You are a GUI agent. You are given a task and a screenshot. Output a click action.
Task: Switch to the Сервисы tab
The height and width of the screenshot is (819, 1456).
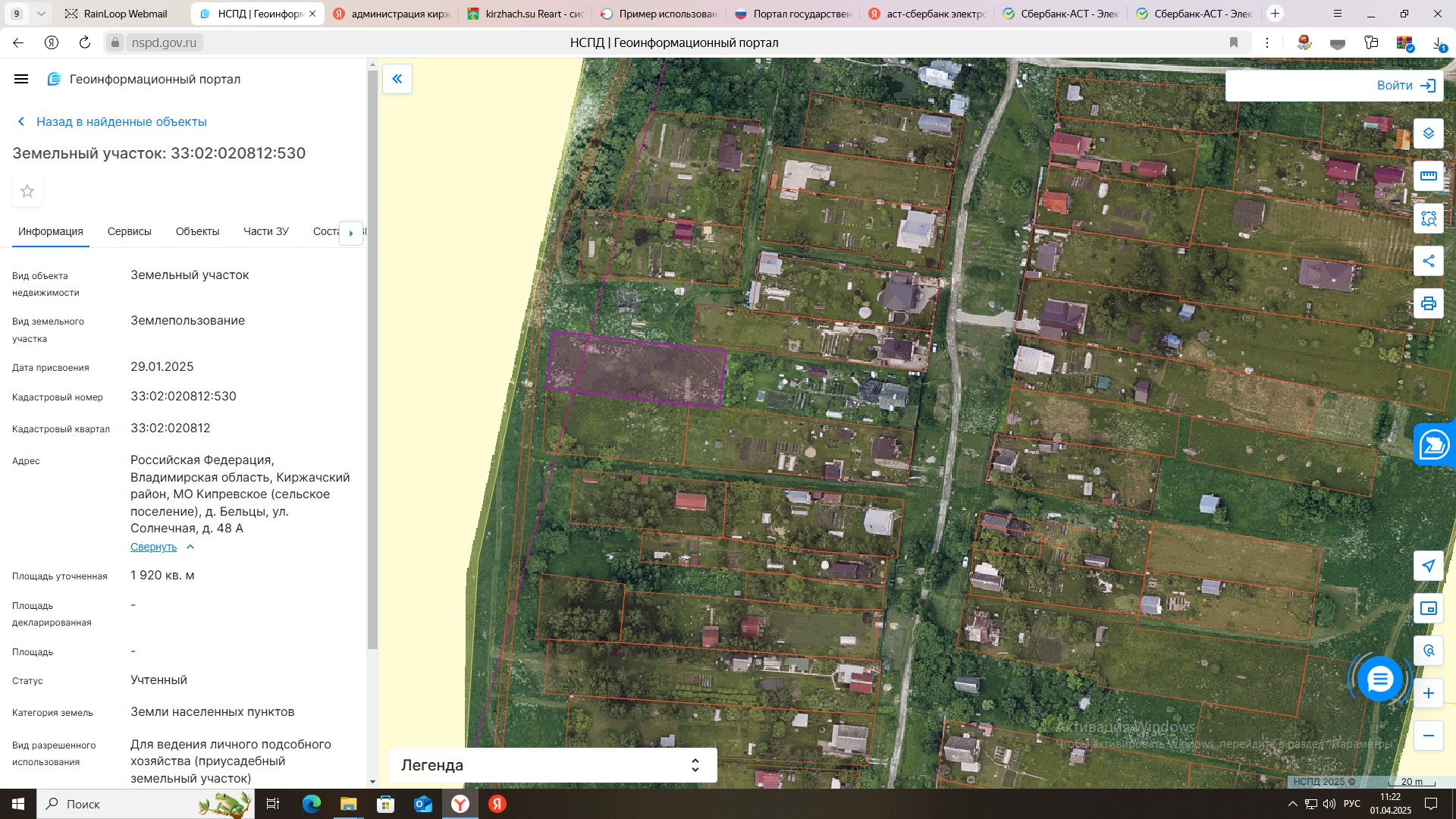coord(129,231)
